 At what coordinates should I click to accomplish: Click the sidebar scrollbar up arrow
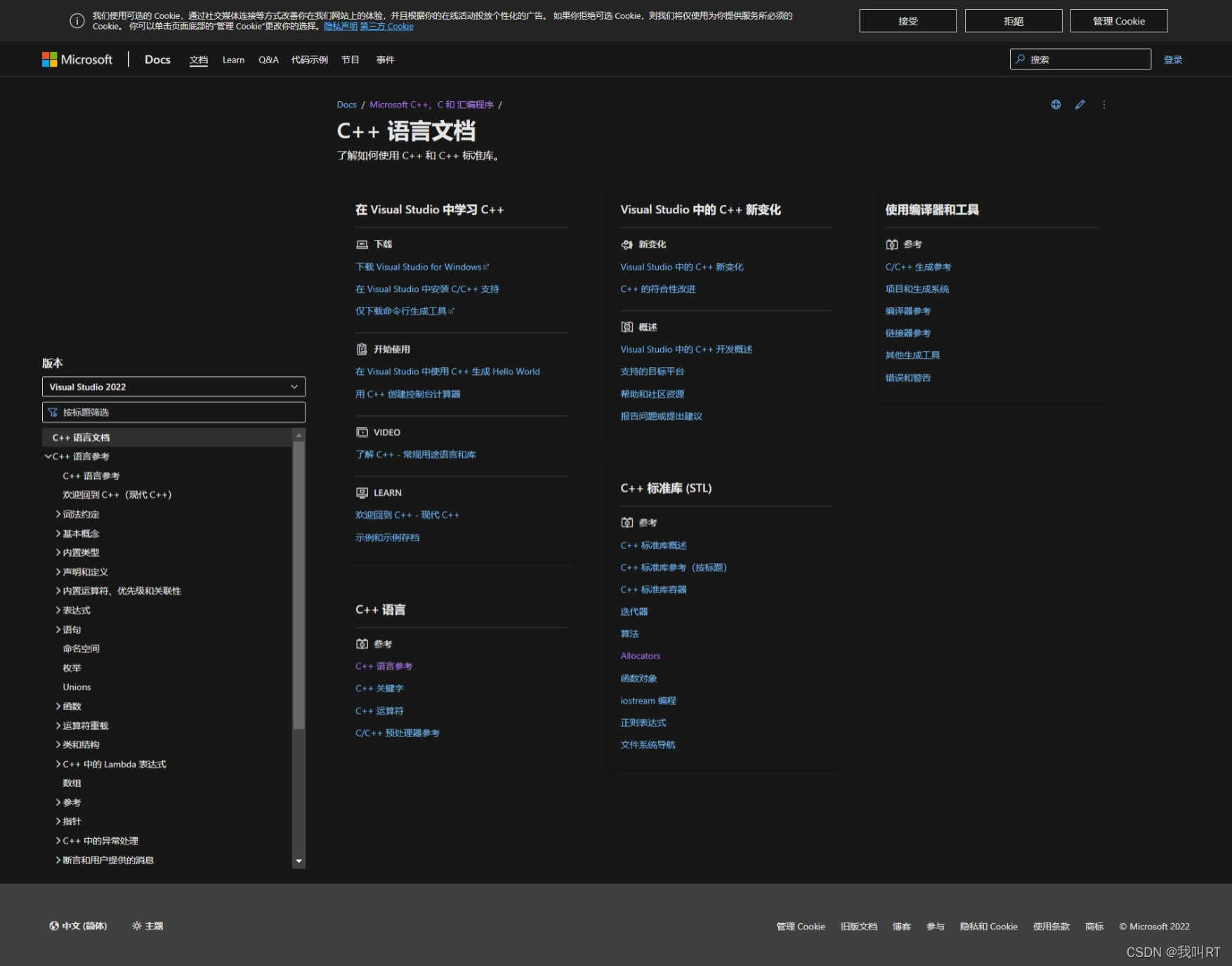click(299, 435)
